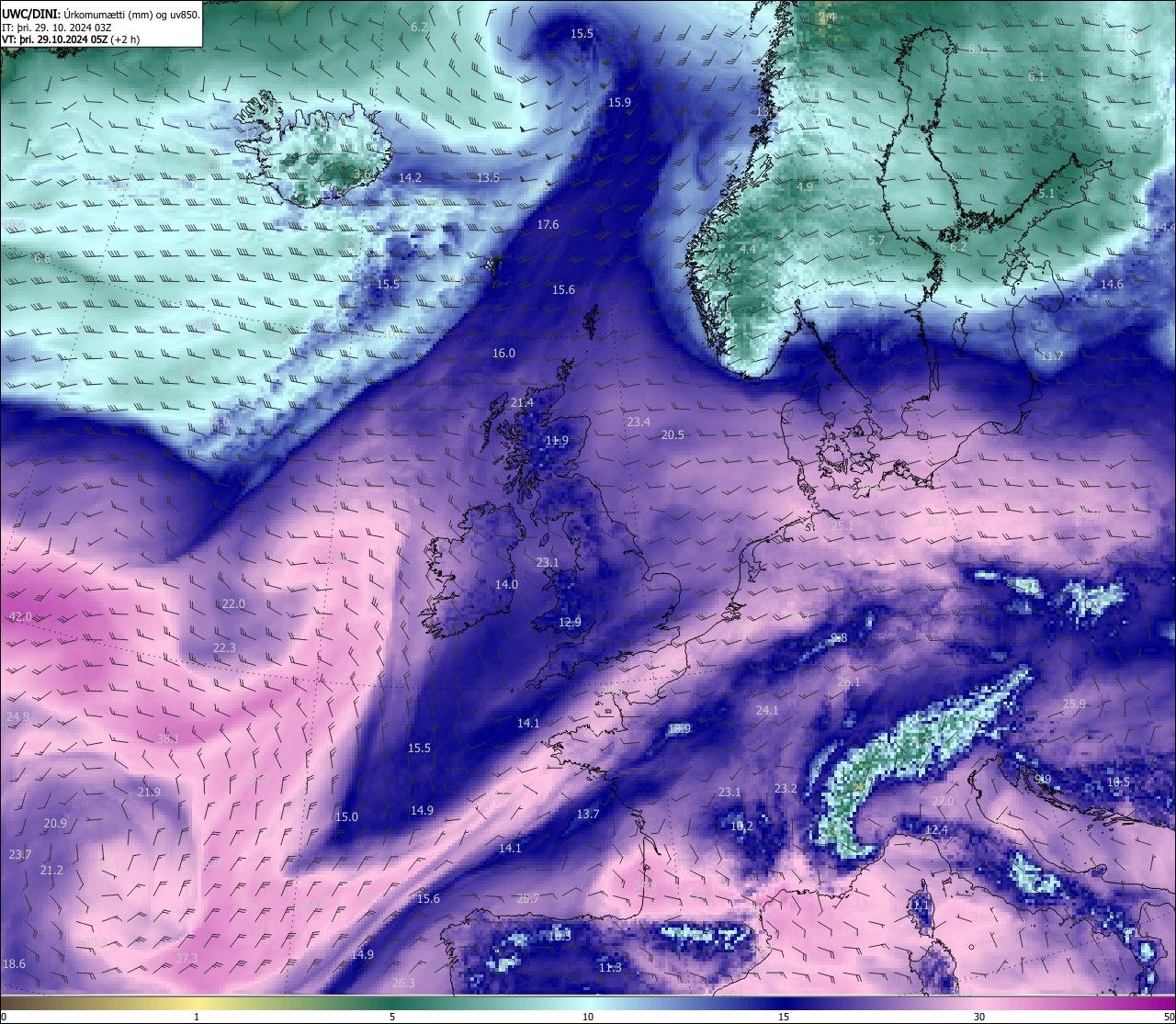Viewport: 1176px width, 1024px height.
Task: Click the 12.4 value on the map
Action: point(936,829)
